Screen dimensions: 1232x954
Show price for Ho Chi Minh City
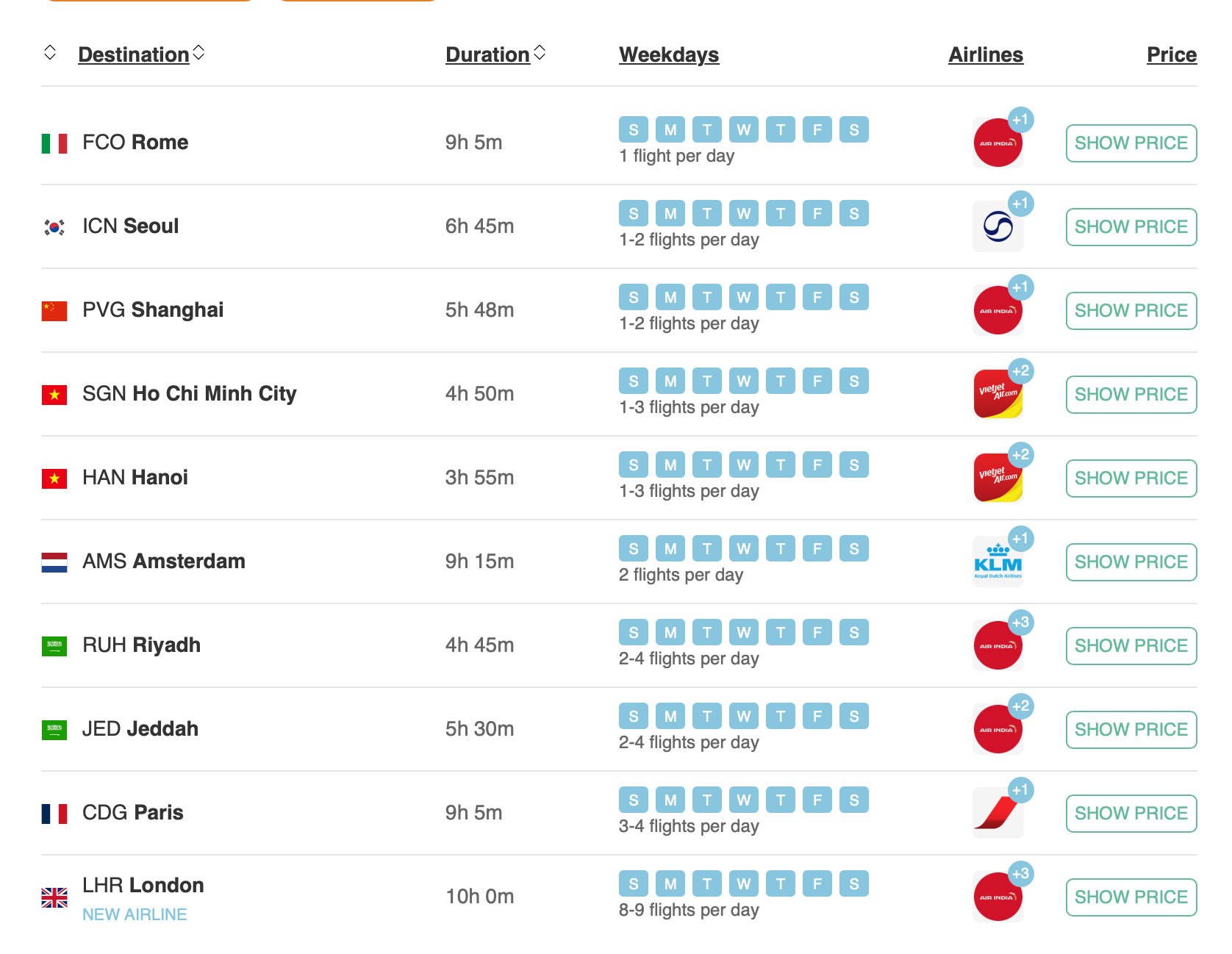coord(1131,395)
